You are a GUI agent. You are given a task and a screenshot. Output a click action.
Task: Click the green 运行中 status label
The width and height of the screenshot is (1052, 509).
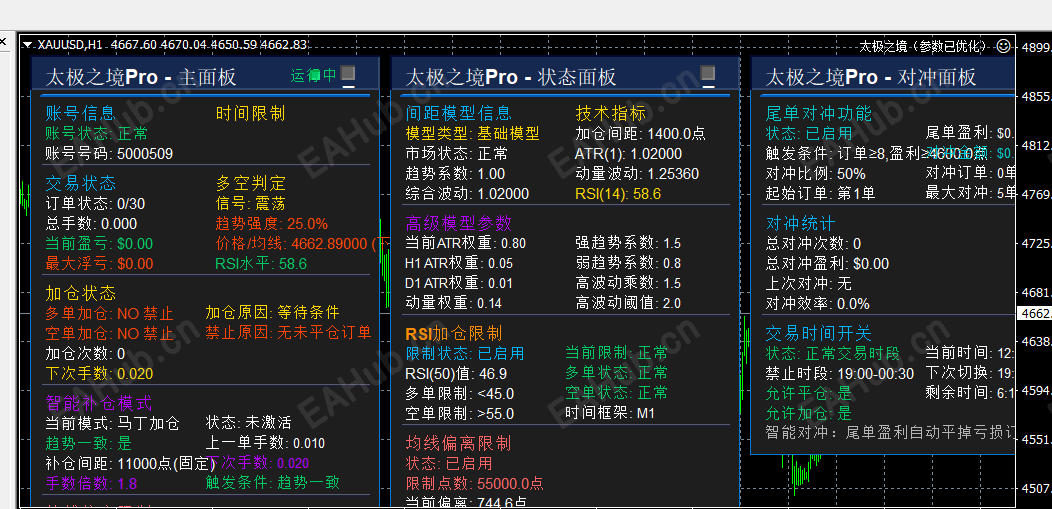pyautogui.click(x=313, y=75)
